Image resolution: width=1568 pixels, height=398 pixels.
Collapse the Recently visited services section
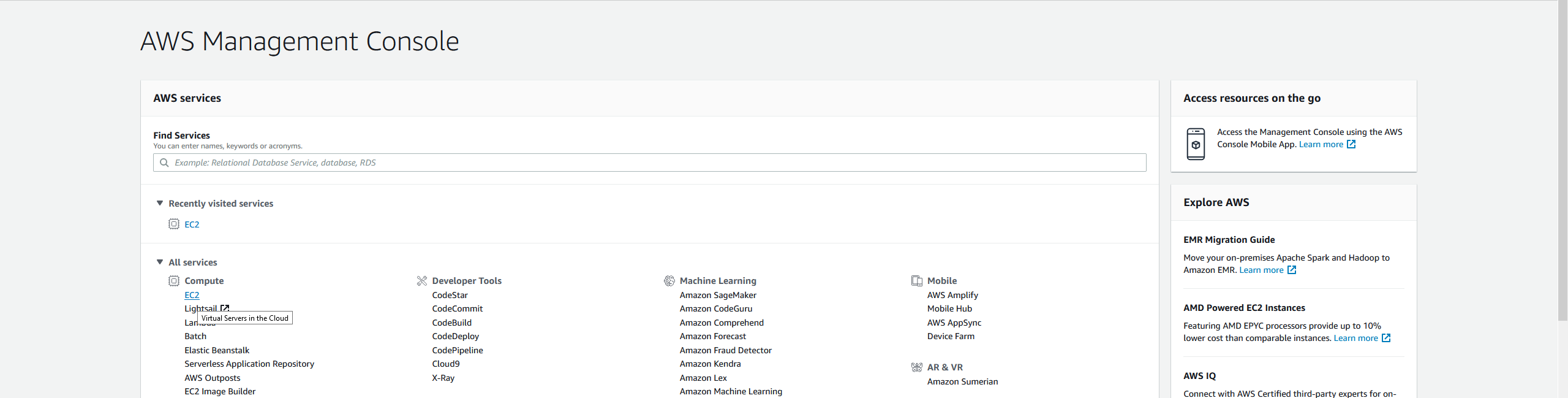tap(160, 203)
